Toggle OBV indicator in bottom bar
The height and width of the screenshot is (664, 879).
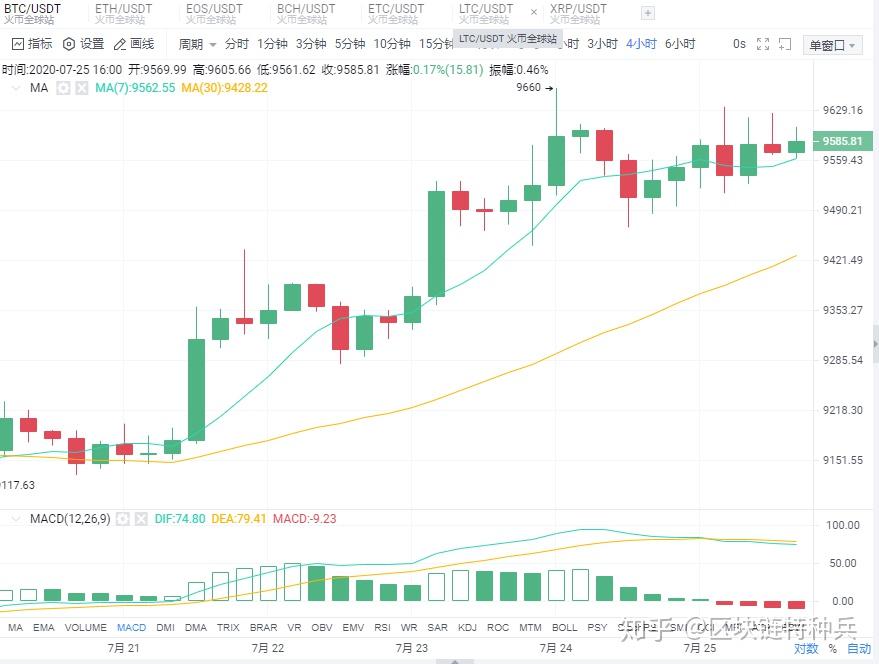click(322, 628)
